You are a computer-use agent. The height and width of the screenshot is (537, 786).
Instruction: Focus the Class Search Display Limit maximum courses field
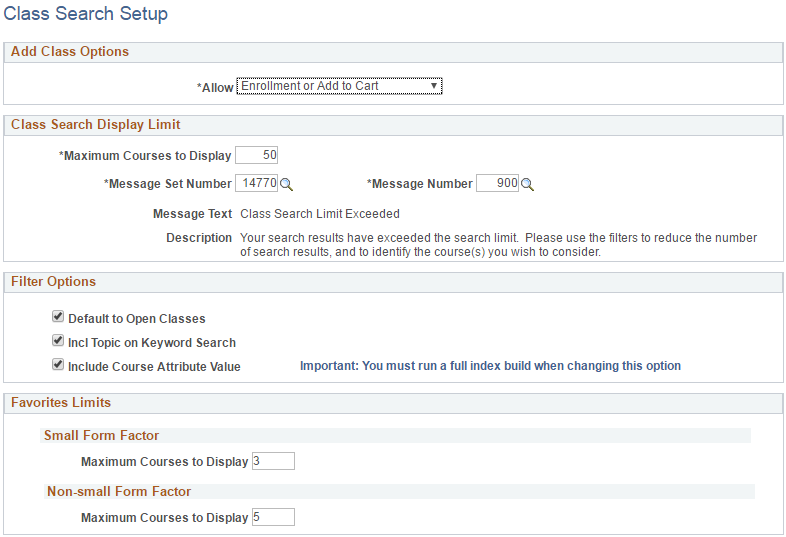tap(256, 155)
